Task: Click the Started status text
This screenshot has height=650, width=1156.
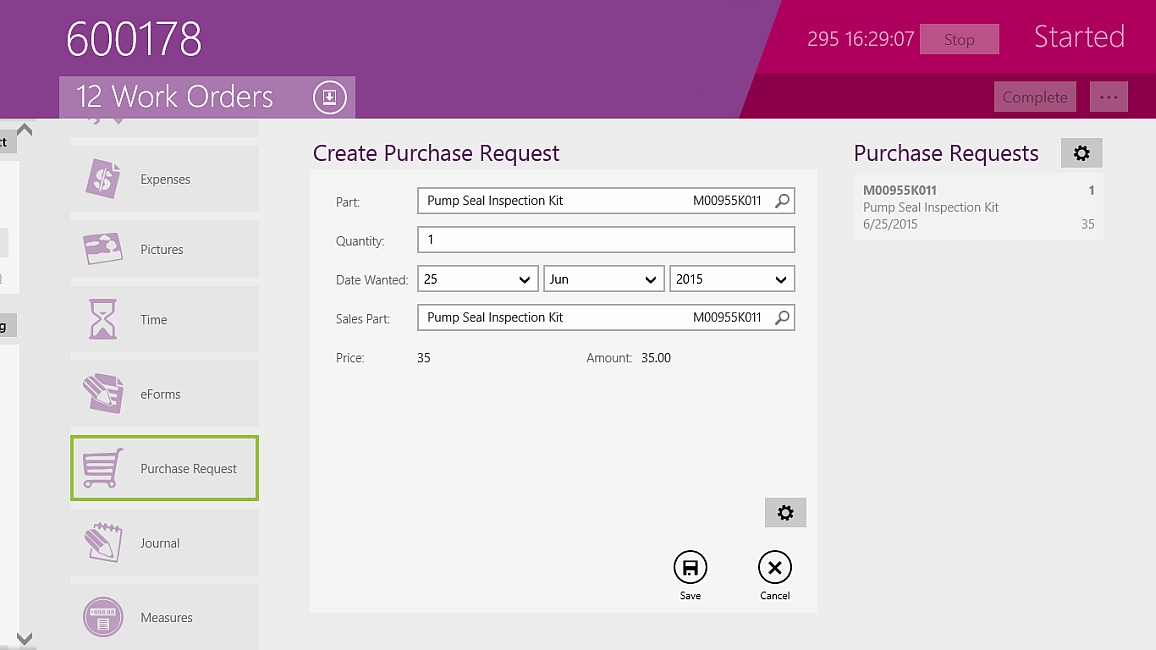Action: point(1079,37)
